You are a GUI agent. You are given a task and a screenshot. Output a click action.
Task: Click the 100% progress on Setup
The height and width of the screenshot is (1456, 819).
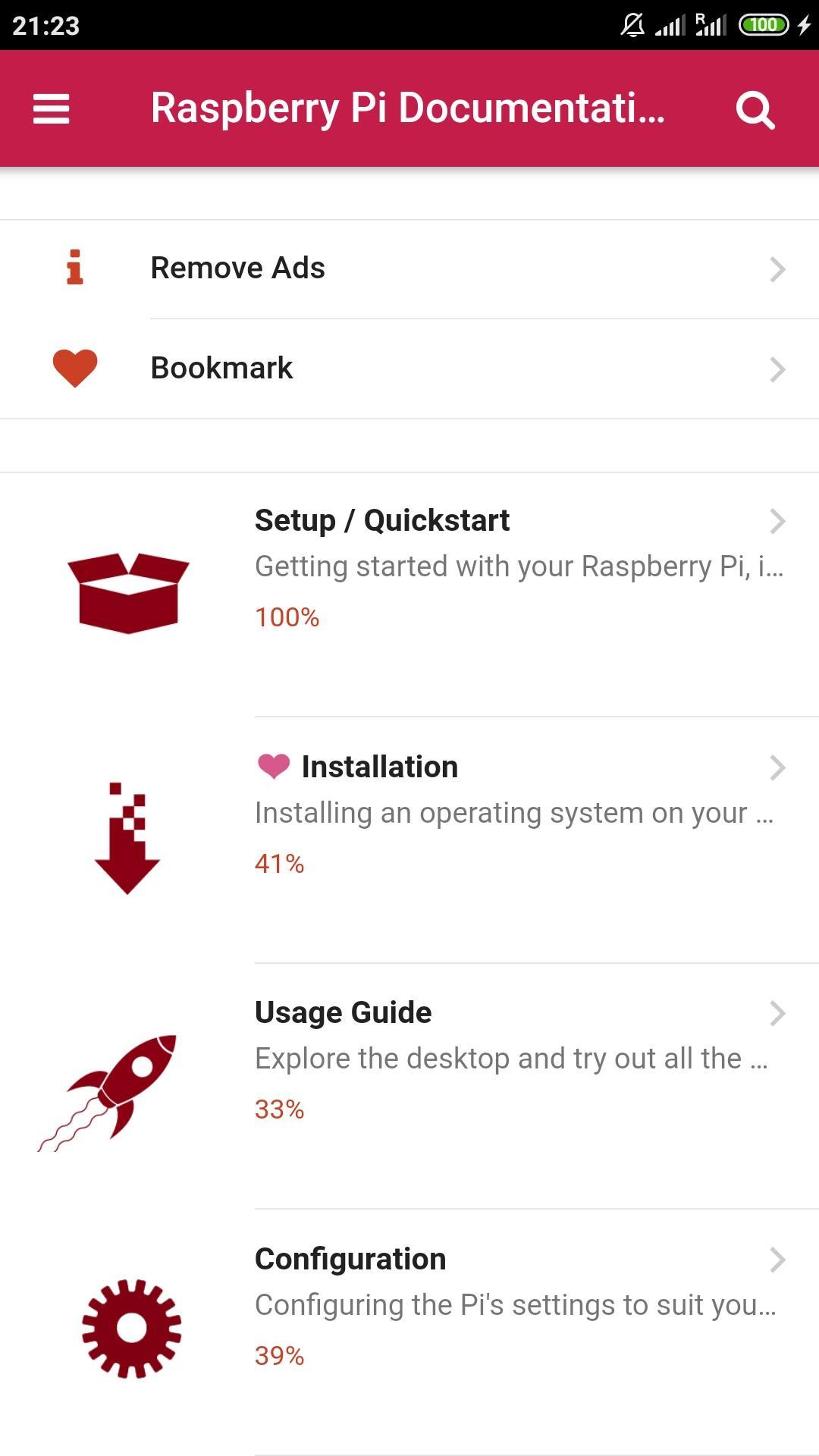(x=287, y=617)
